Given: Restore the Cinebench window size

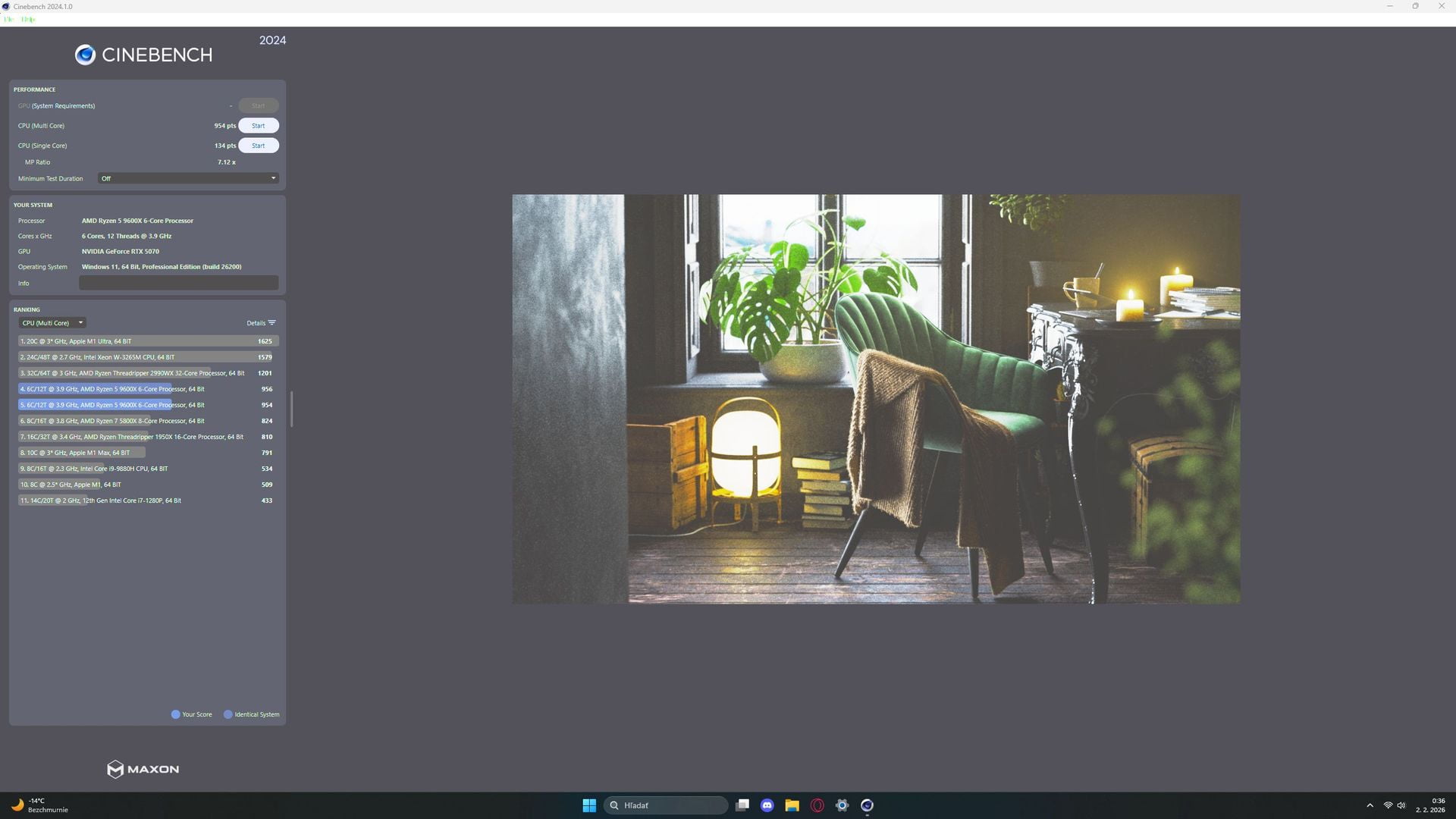Looking at the screenshot, I should 1415,6.
